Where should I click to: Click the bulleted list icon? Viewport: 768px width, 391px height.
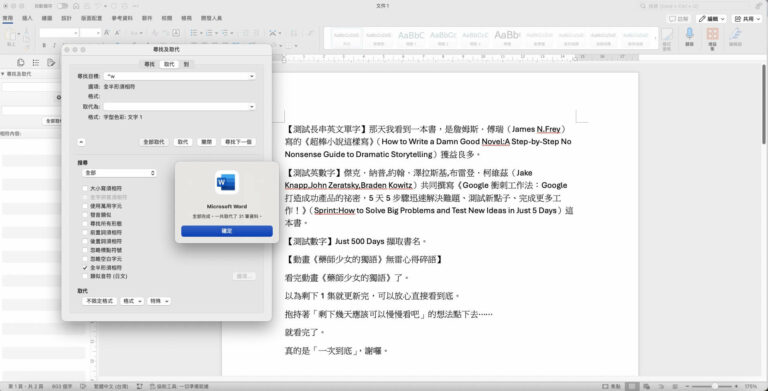(194, 33)
